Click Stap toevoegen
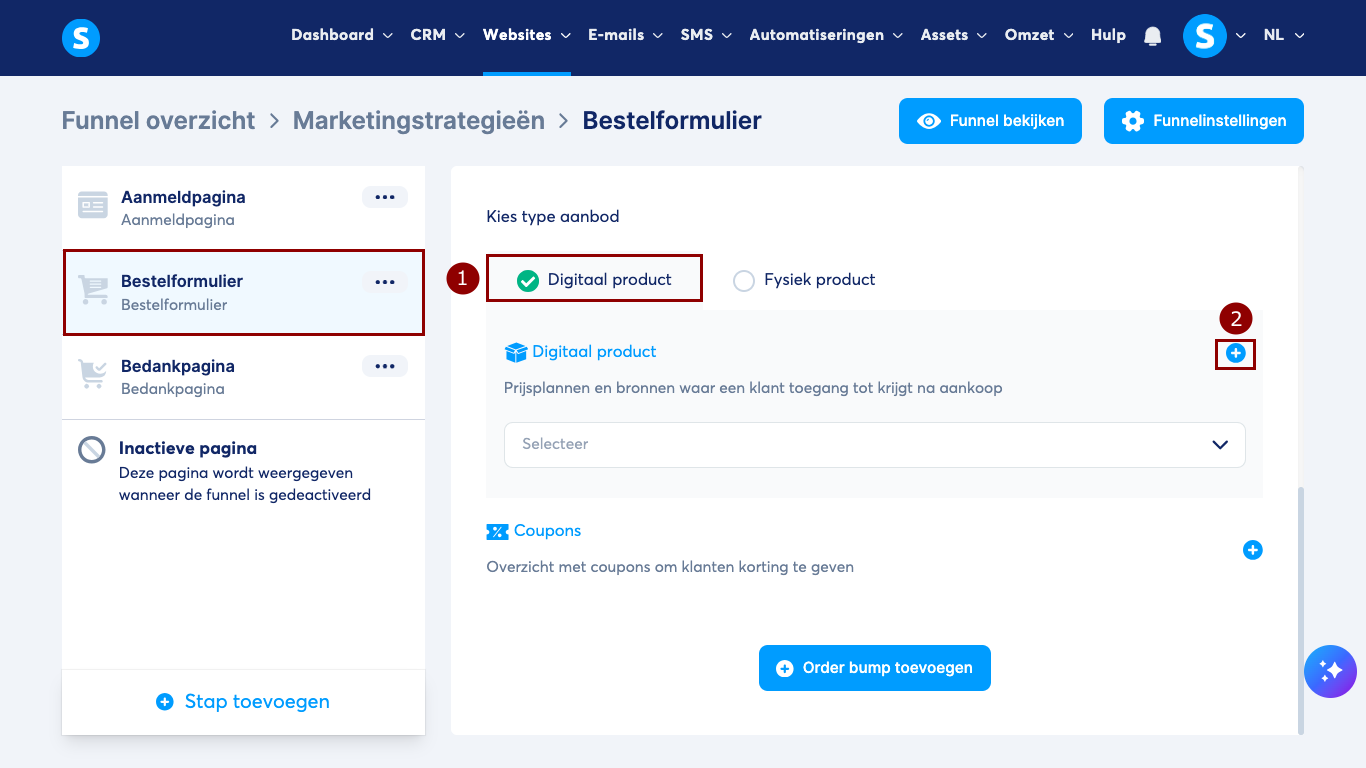The image size is (1366, 768). pyautogui.click(x=243, y=702)
